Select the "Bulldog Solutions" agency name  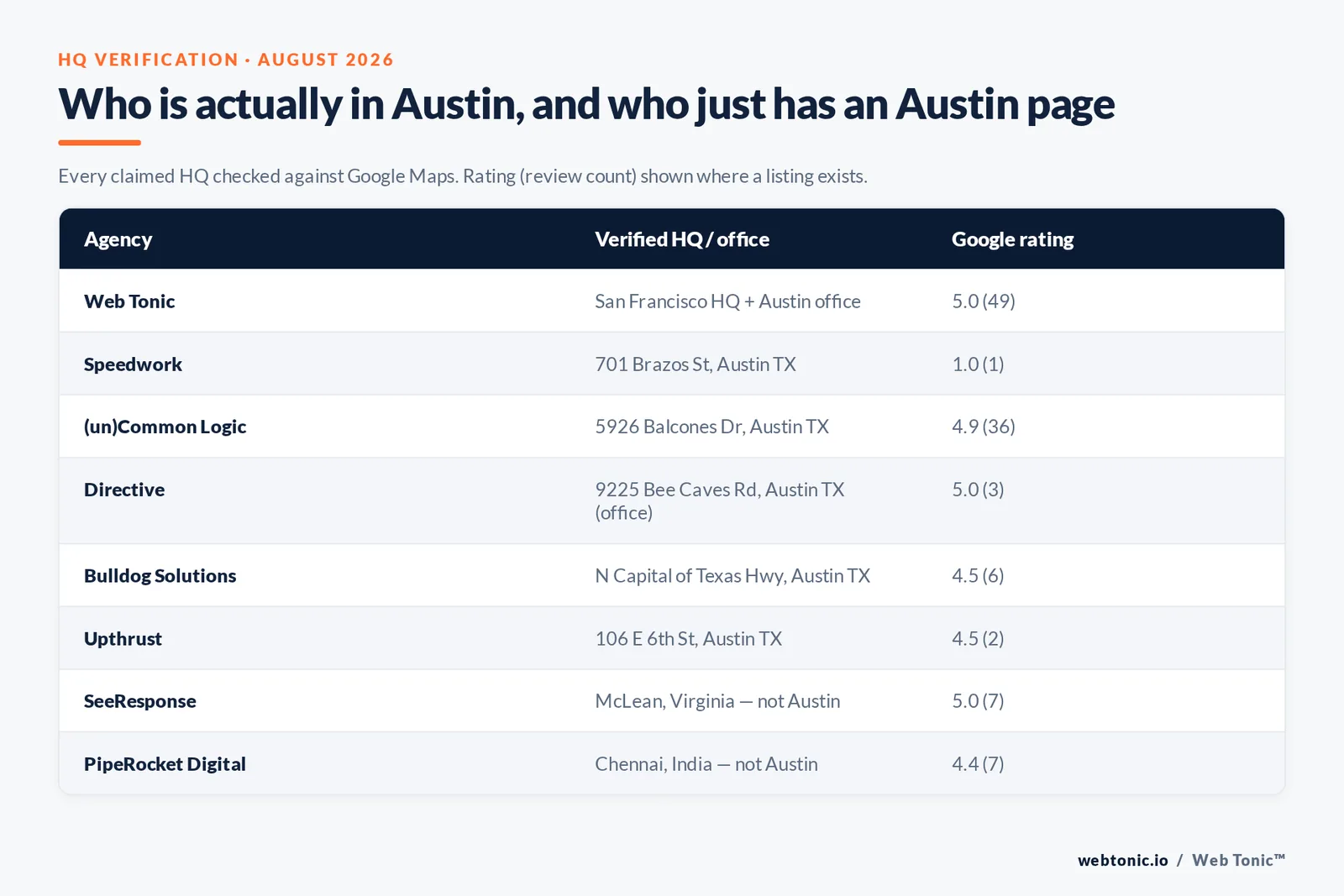[160, 576]
